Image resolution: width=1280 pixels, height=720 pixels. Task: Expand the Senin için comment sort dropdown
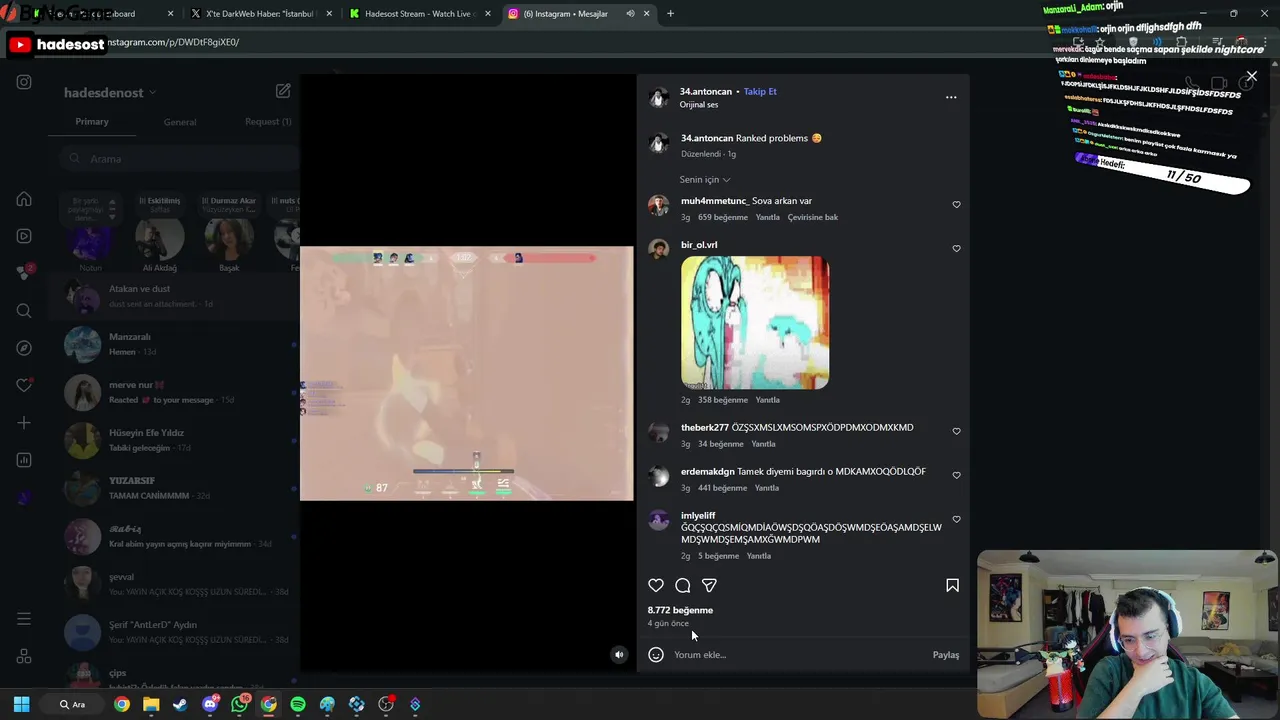point(705,180)
